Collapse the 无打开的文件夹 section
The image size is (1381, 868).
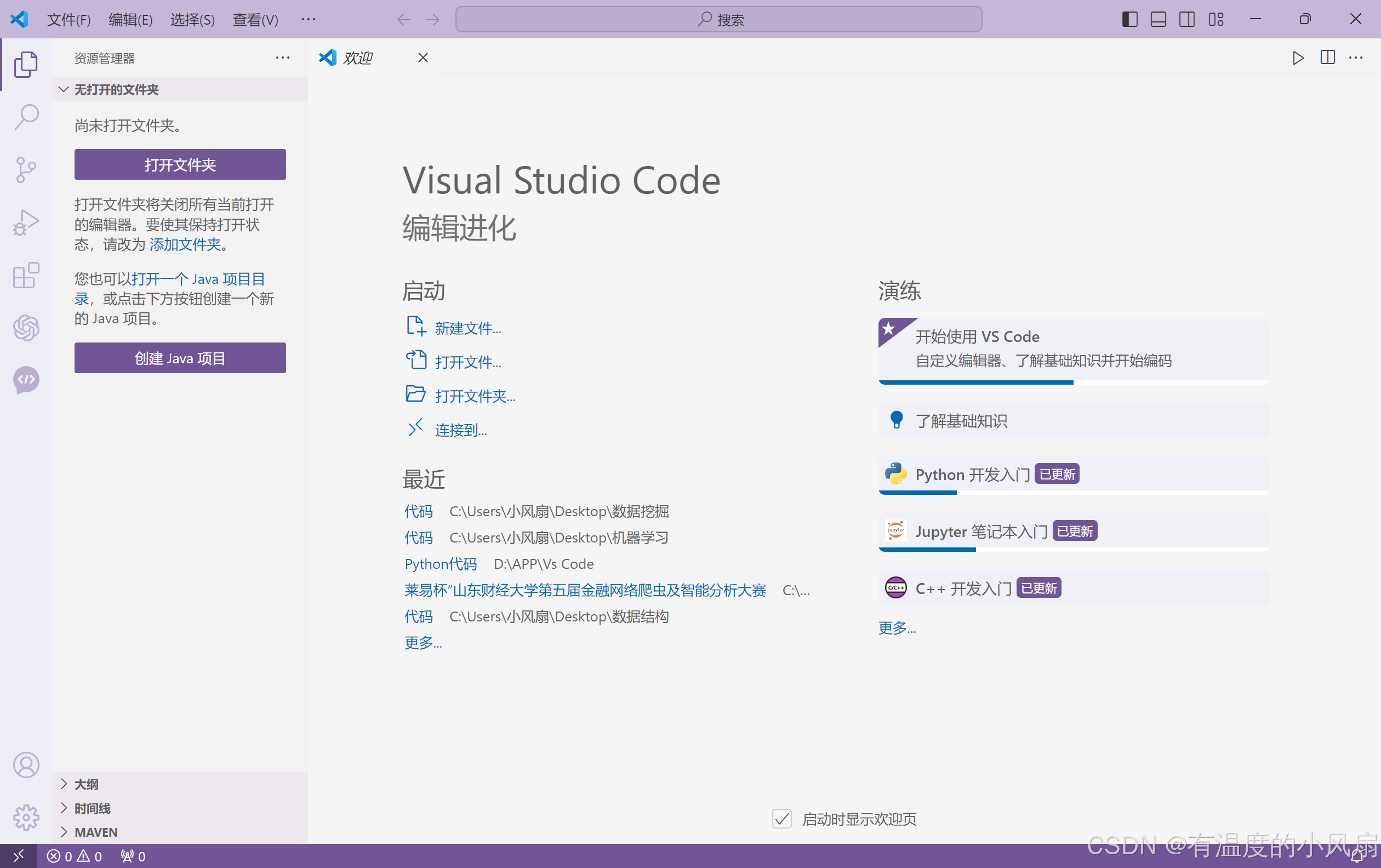[x=116, y=89]
